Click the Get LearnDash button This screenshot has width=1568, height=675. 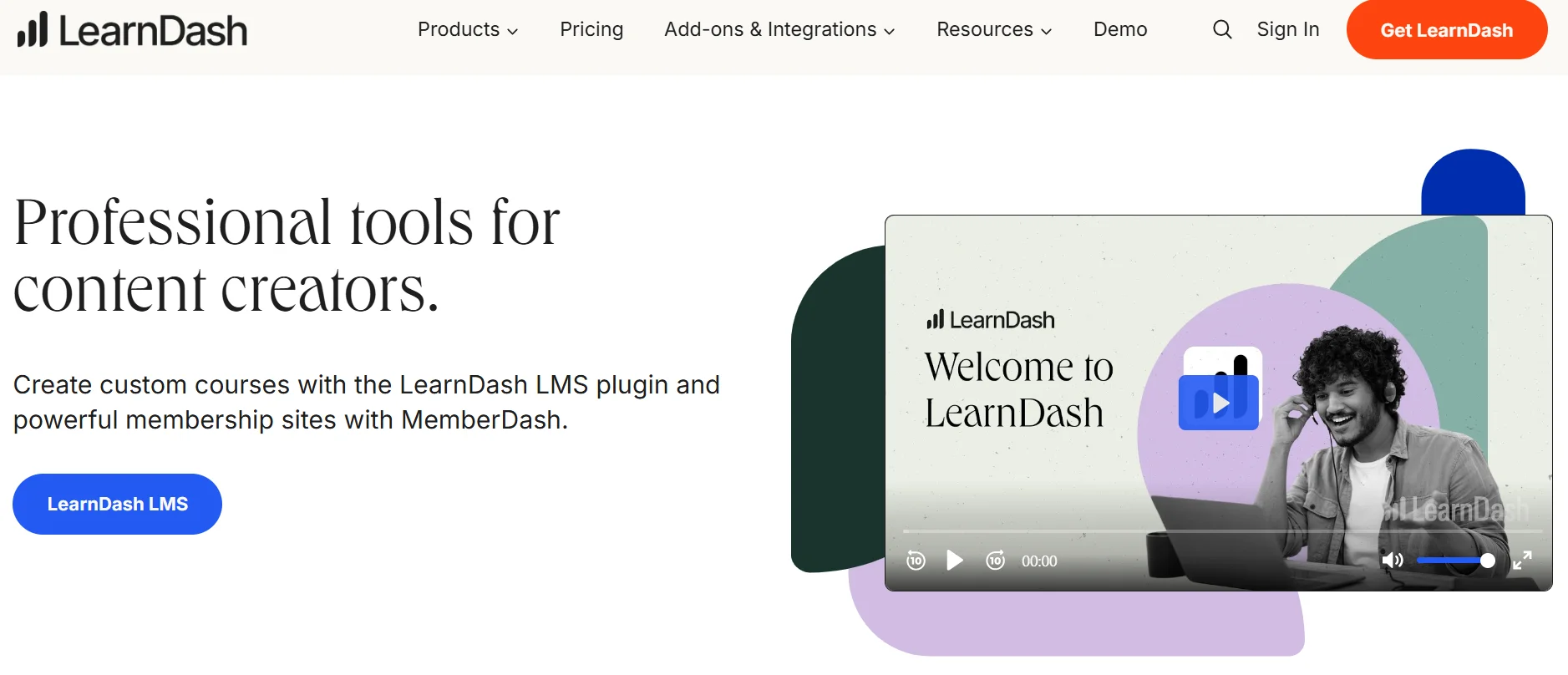pos(1446,30)
